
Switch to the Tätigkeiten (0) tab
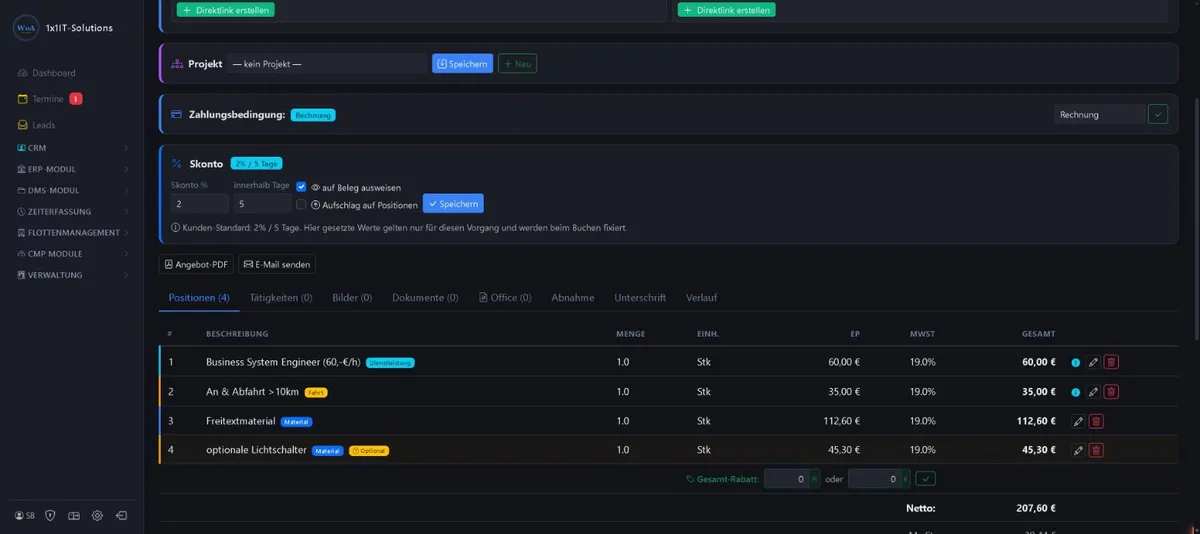click(281, 298)
